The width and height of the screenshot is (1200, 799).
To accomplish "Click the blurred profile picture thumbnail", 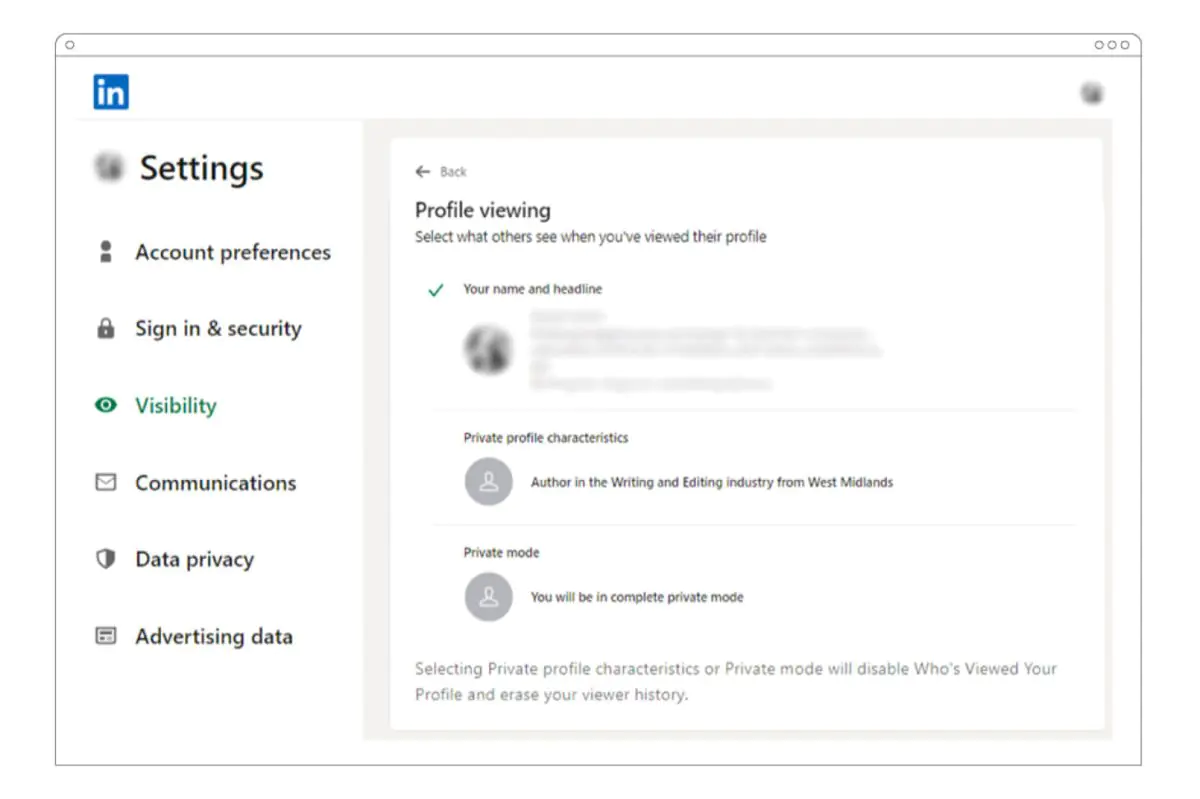I will click(x=489, y=349).
